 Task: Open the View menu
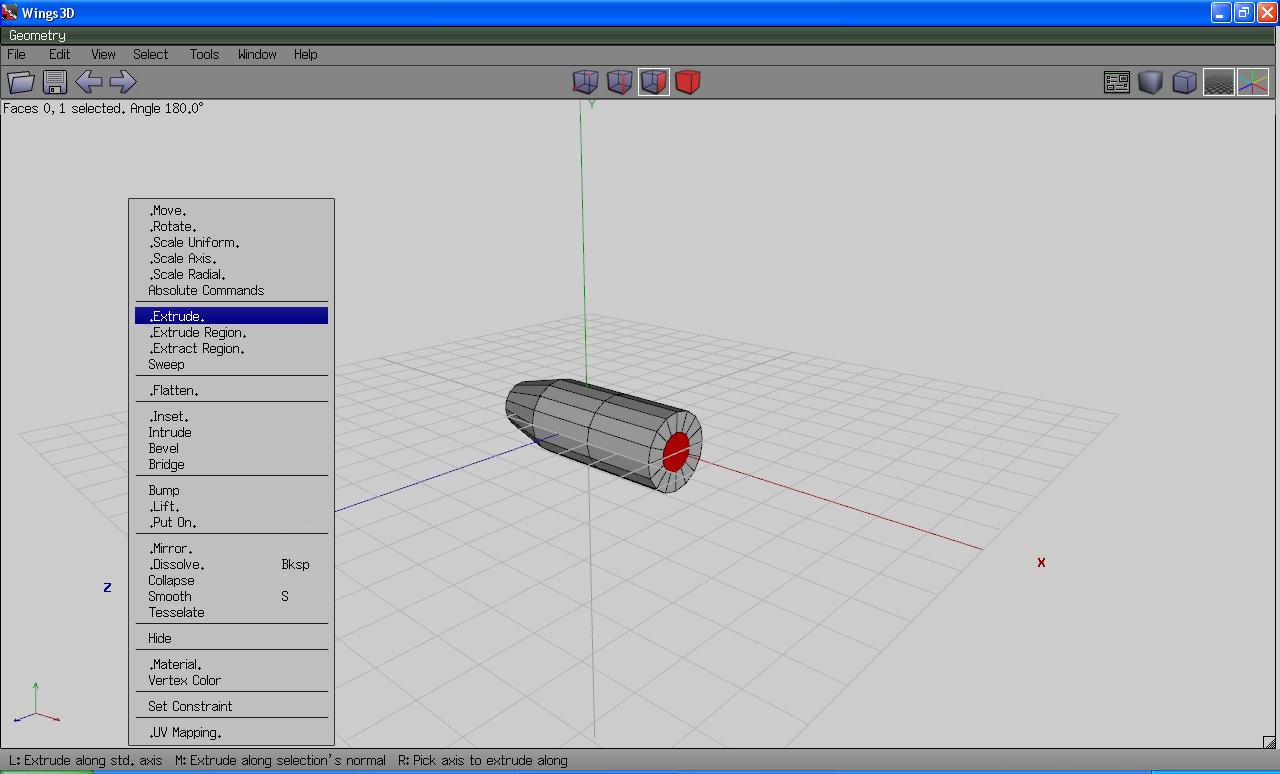coord(103,54)
